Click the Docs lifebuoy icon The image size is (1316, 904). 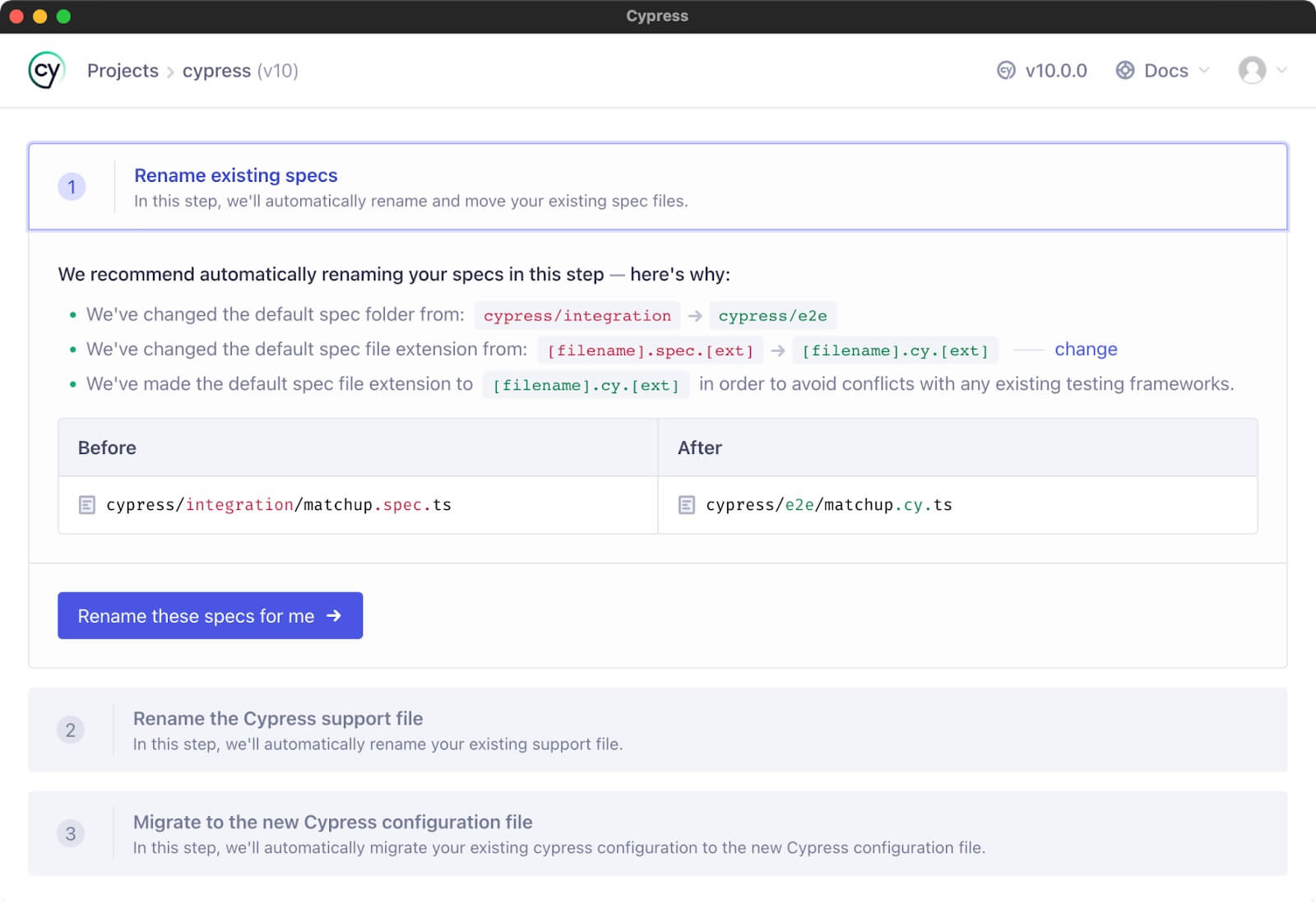pos(1124,71)
